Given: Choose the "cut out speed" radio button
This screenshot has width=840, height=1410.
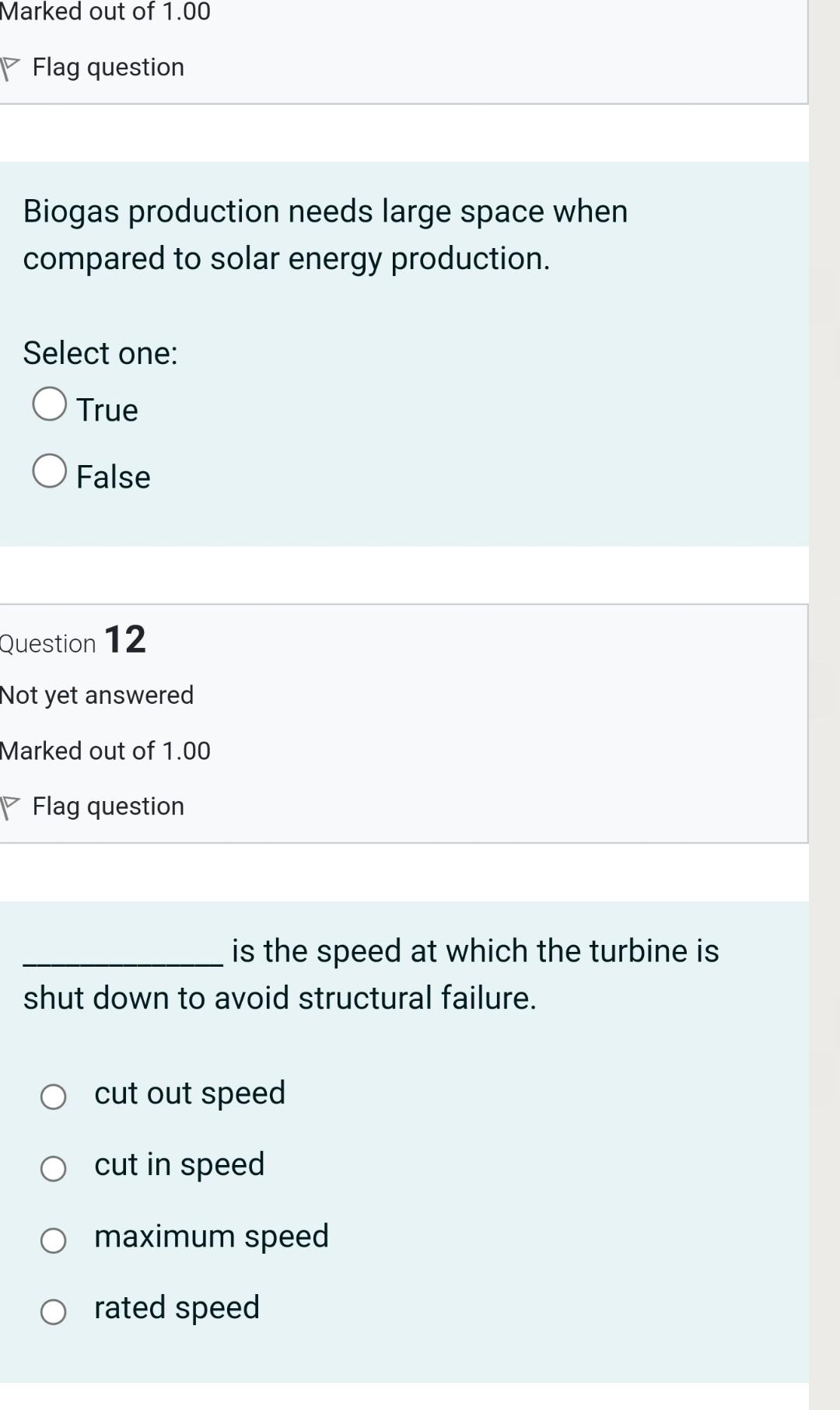Looking at the screenshot, I should (53, 1097).
